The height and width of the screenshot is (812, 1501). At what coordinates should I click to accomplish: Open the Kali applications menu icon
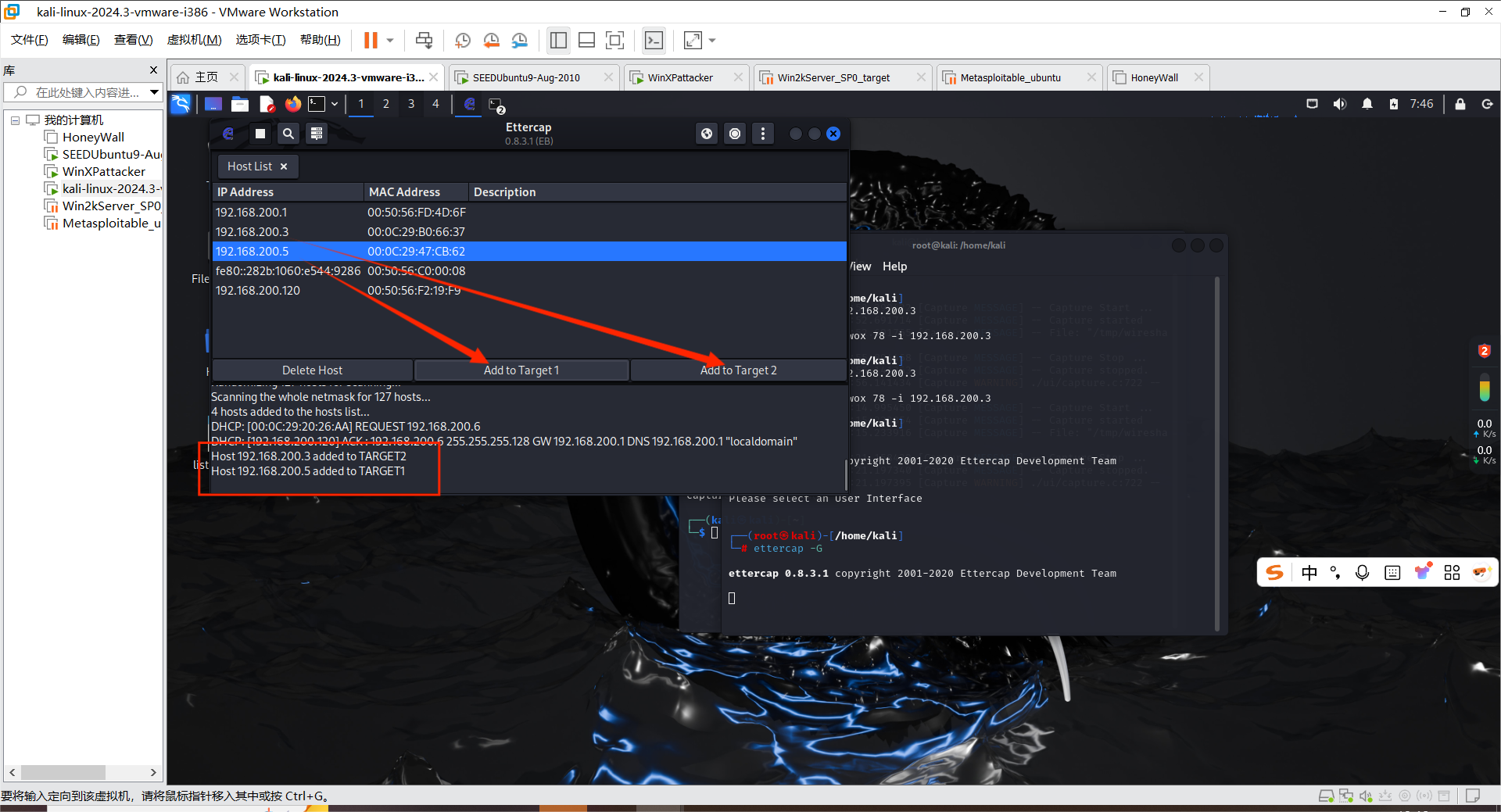point(181,104)
